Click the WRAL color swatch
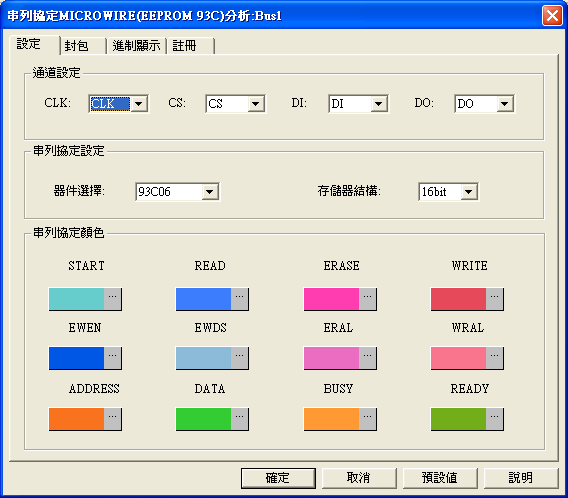The width and height of the screenshot is (568, 498). (459, 358)
